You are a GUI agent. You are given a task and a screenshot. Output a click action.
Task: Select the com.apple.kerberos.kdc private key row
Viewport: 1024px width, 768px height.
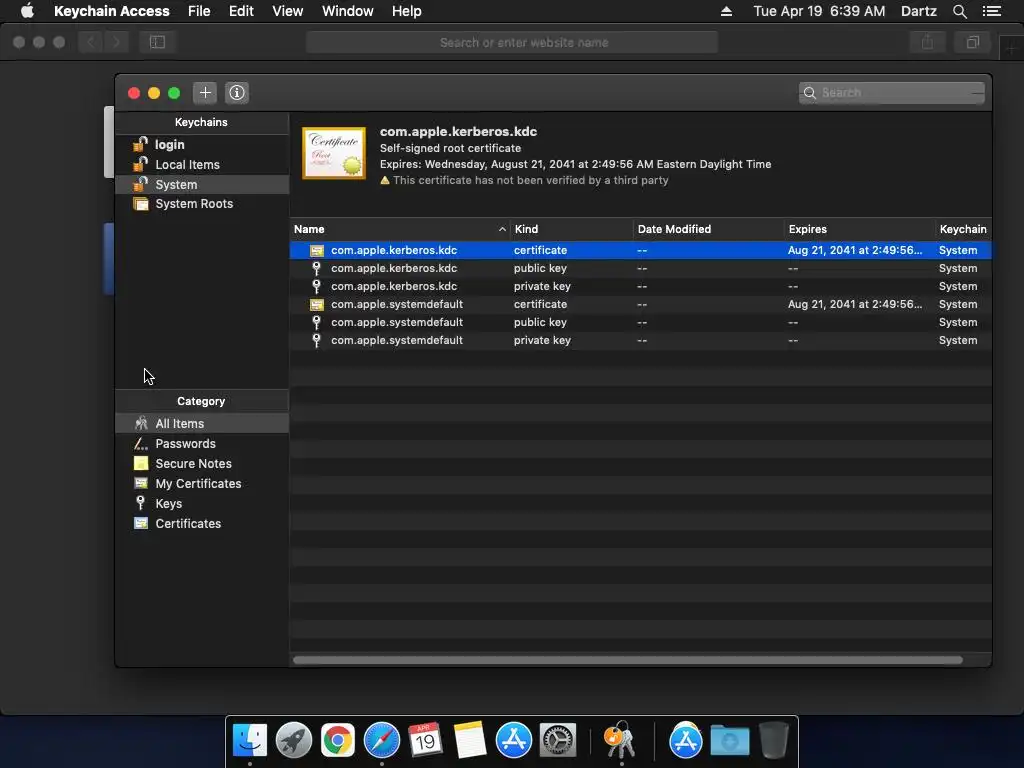(641, 286)
